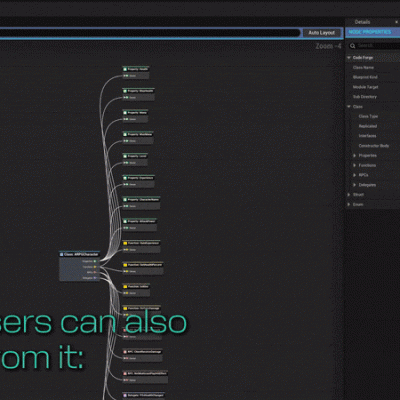Click the red RPCs output pin

tap(95, 272)
